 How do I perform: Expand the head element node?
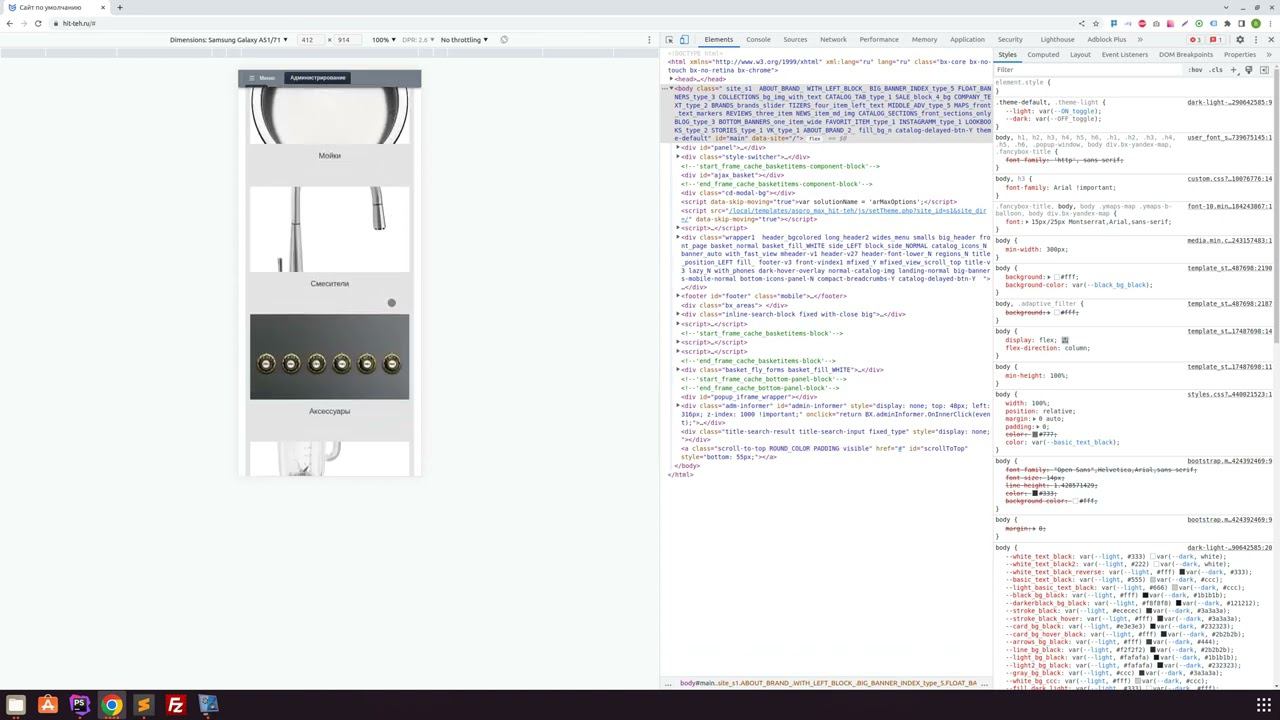click(x=671, y=79)
